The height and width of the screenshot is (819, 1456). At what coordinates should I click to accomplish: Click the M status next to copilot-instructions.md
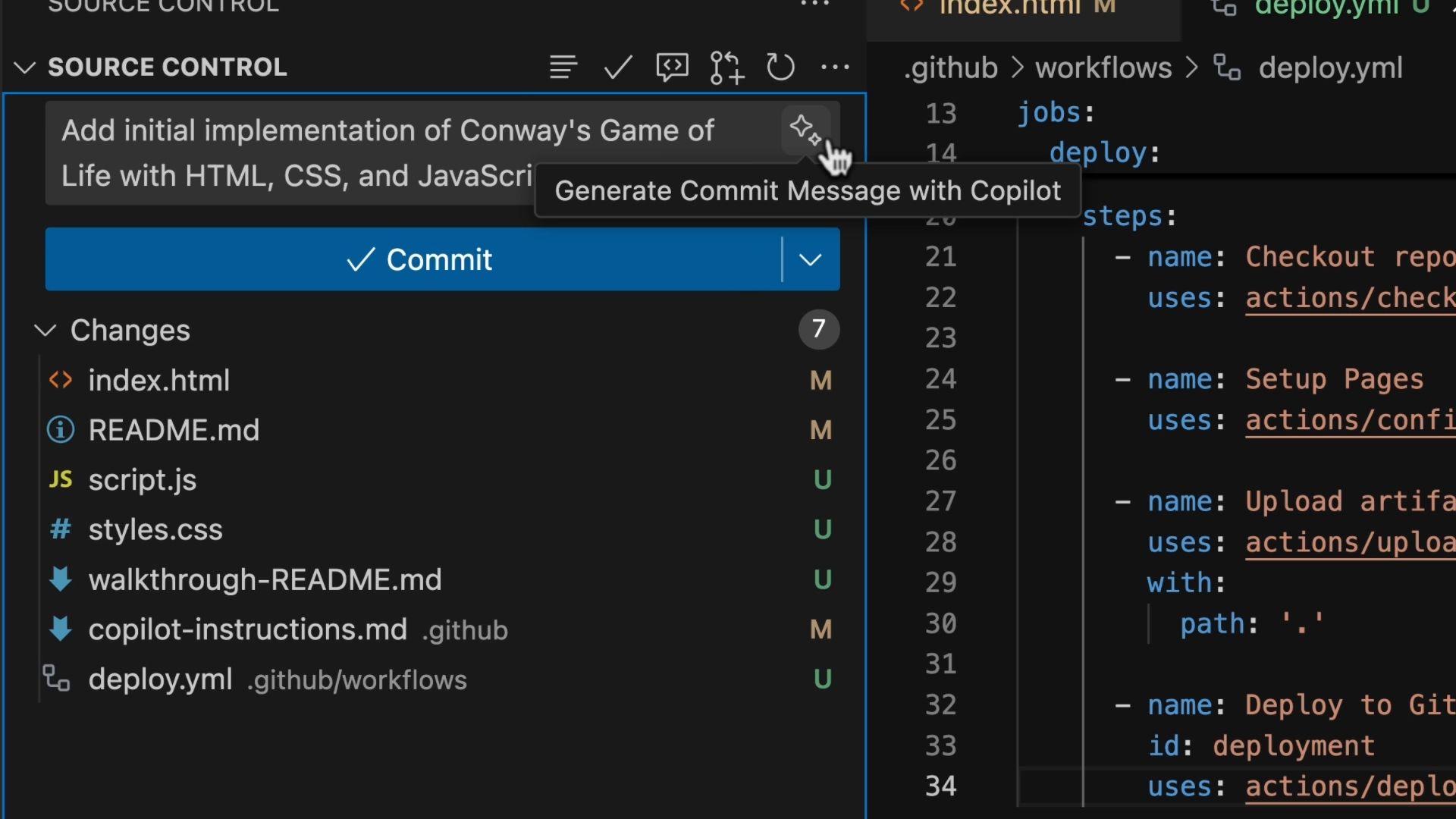click(821, 629)
